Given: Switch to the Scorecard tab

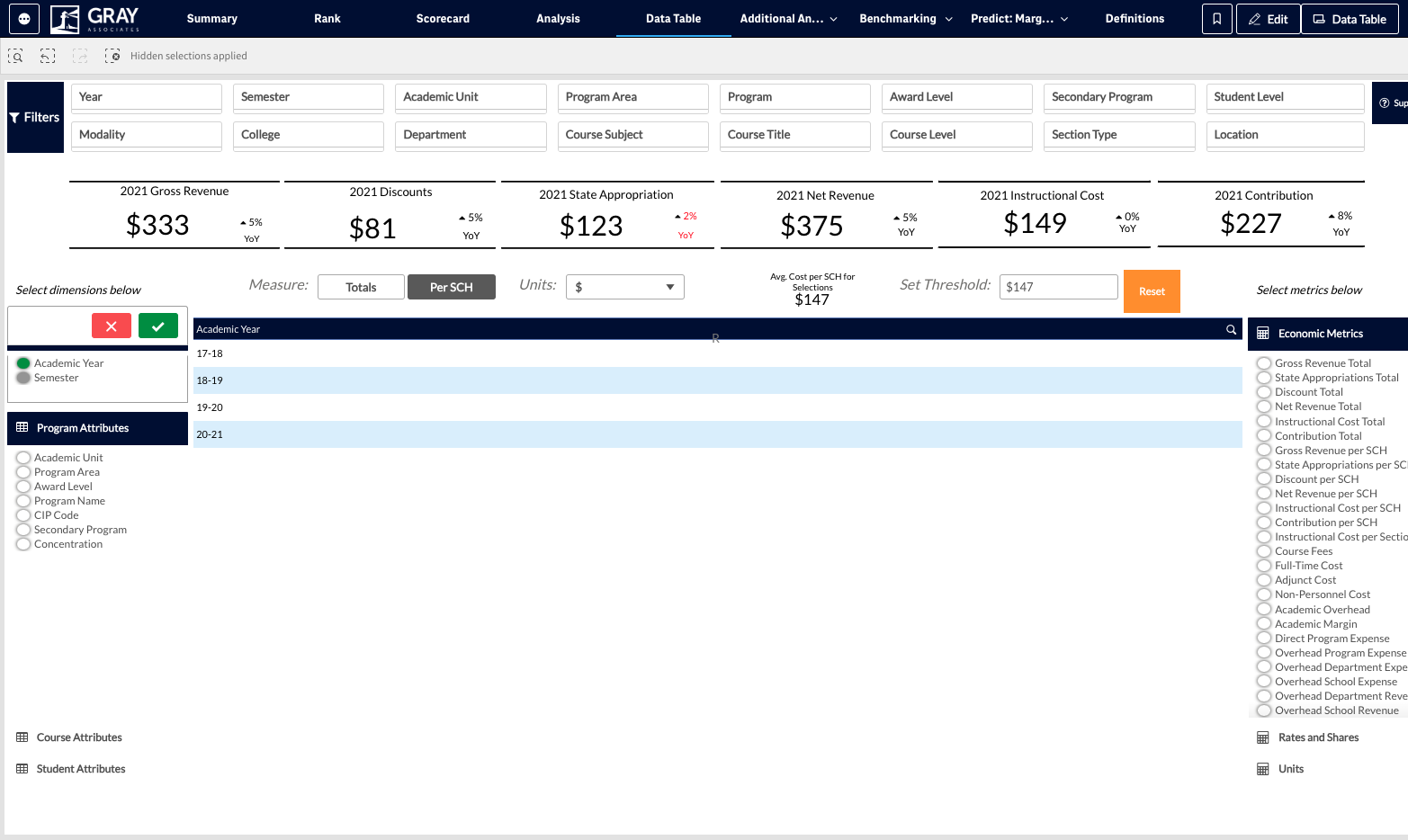Looking at the screenshot, I should pyautogui.click(x=443, y=19).
